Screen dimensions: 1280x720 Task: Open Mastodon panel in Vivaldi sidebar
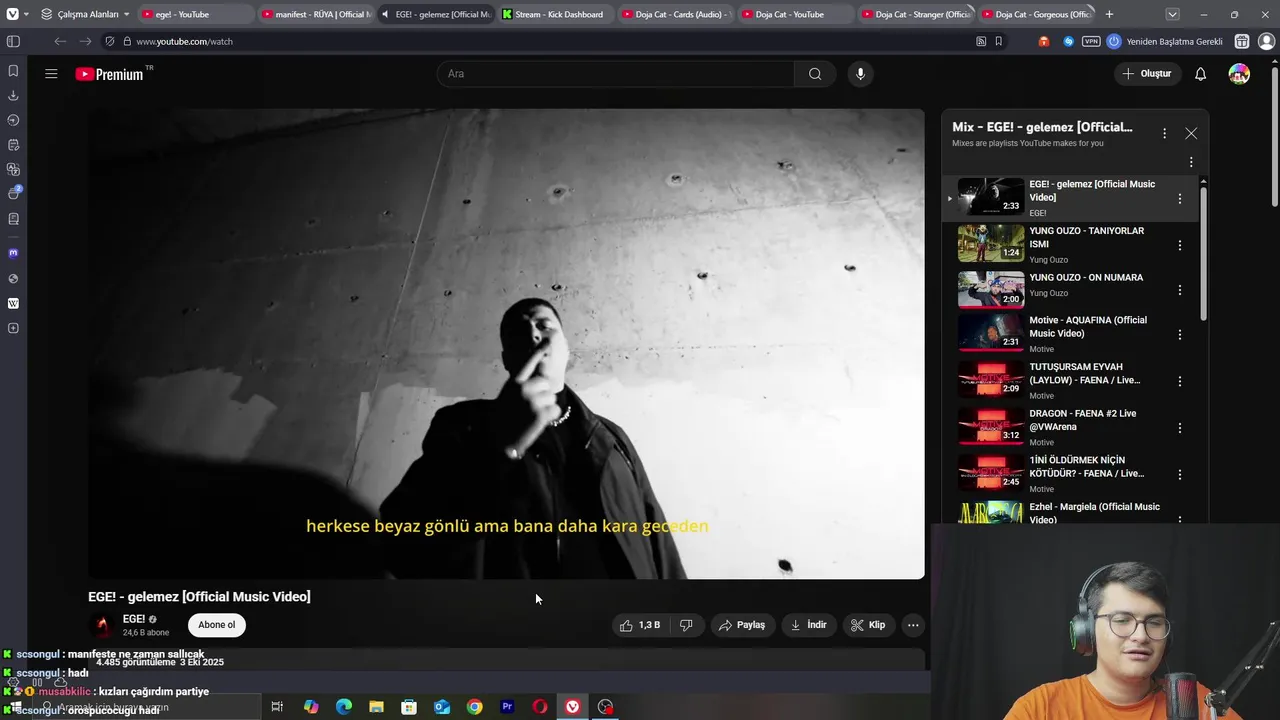tap(13, 253)
